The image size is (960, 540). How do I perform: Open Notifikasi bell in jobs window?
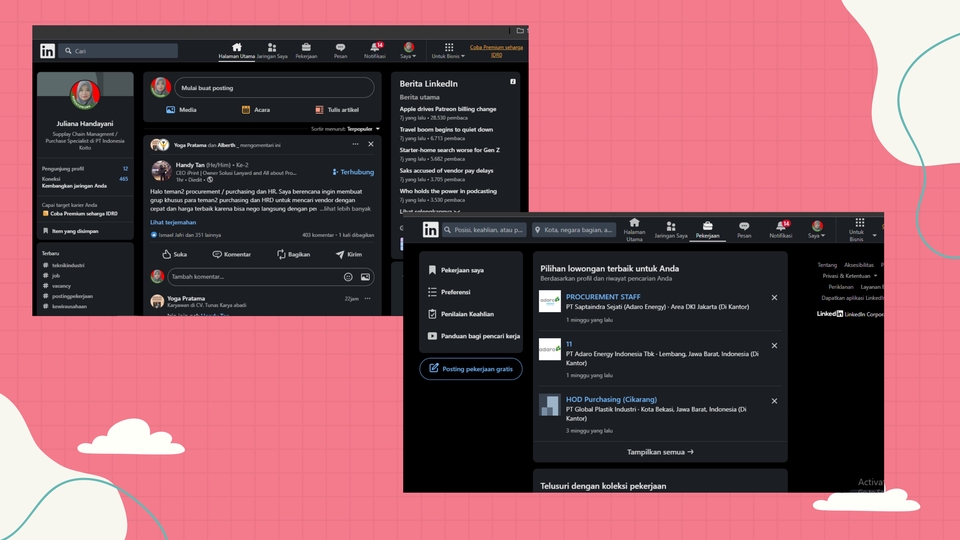point(781,230)
